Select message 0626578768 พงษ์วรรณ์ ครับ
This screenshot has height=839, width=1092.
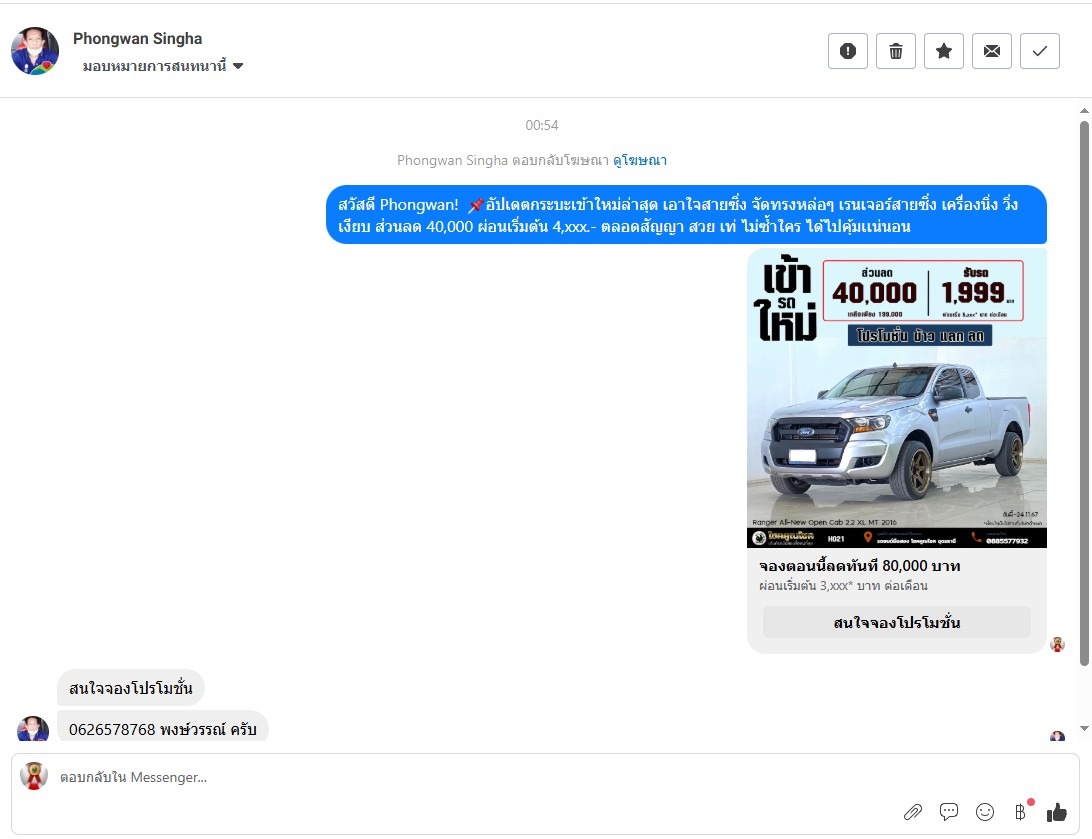click(162, 728)
